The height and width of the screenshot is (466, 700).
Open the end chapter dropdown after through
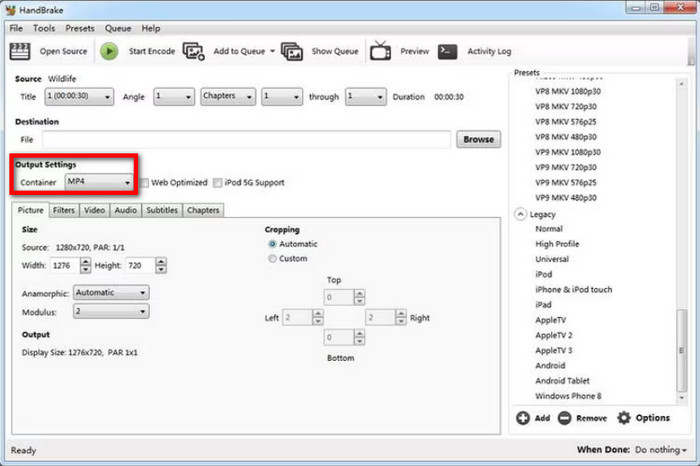(x=366, y=96)
